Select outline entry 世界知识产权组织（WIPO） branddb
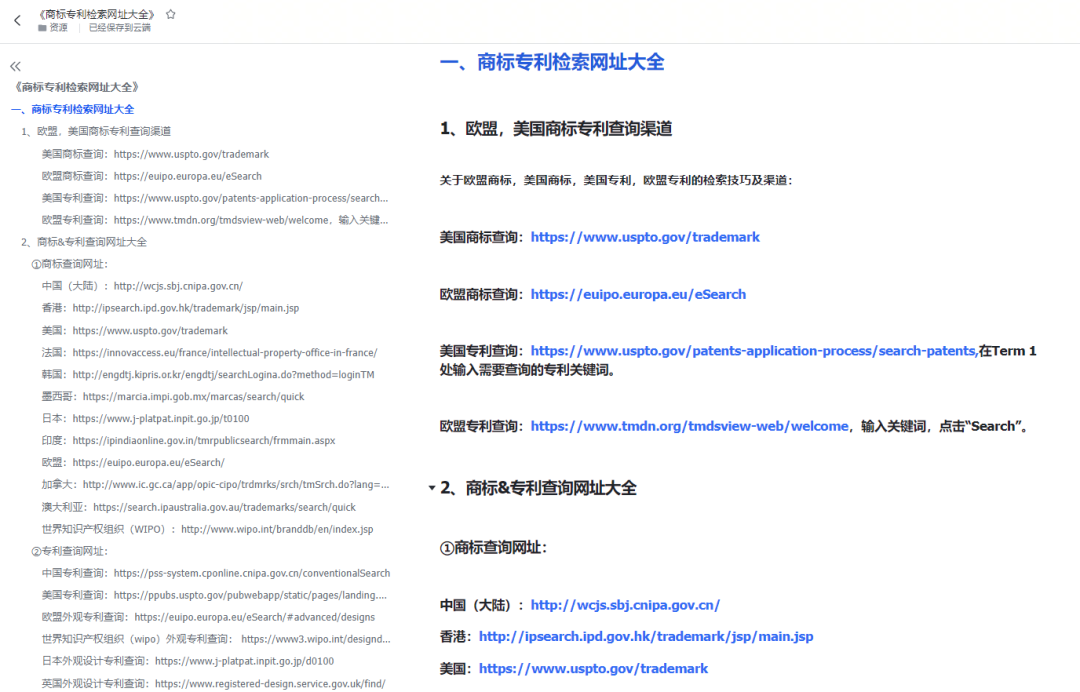1080x692 pixels. pyautogui.click(x=207, y=530)
